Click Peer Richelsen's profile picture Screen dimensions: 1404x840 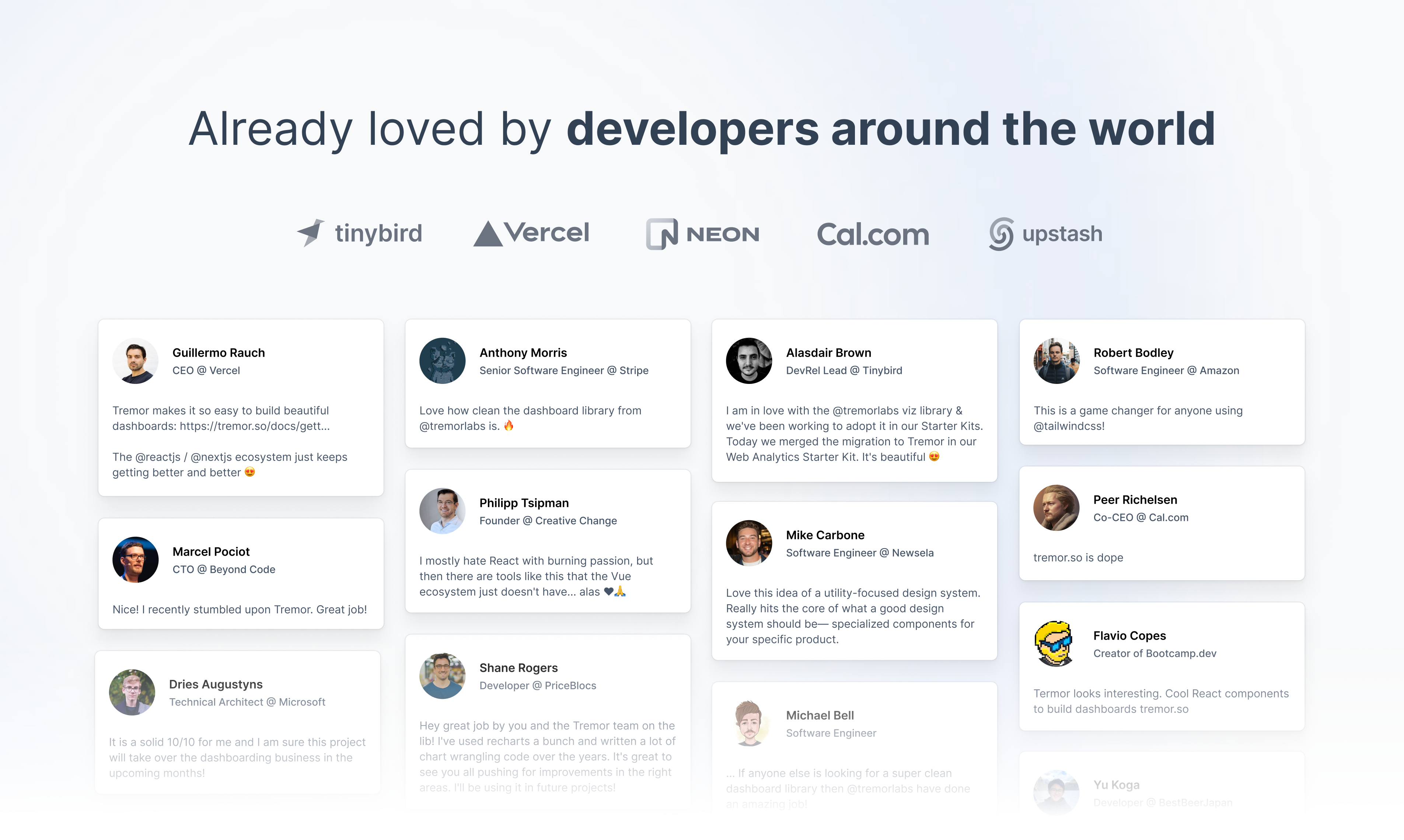(1056, 508)
